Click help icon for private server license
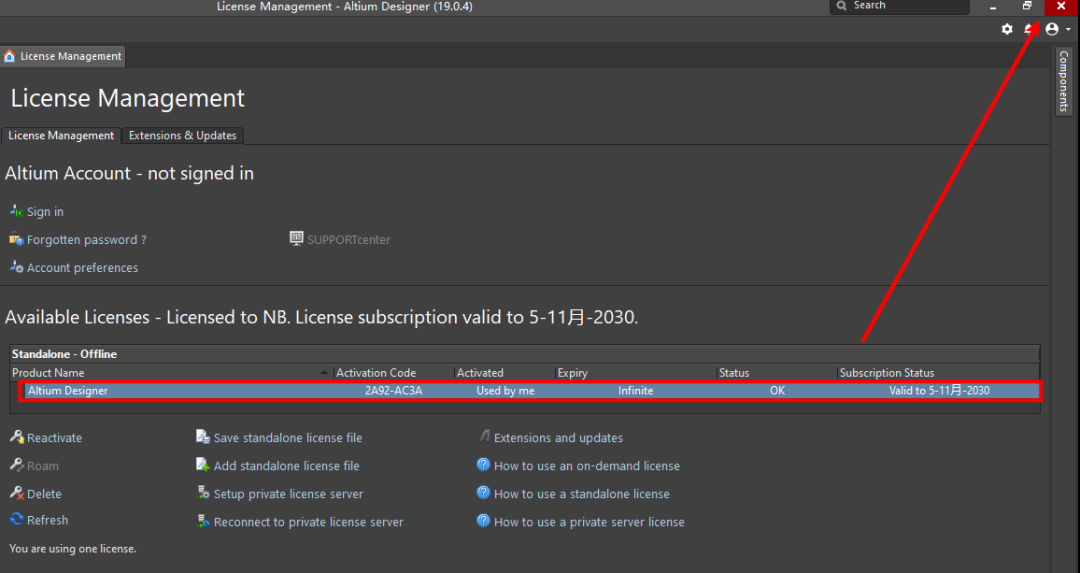This screenshot has height=573, width=1080. pos(484,521)
